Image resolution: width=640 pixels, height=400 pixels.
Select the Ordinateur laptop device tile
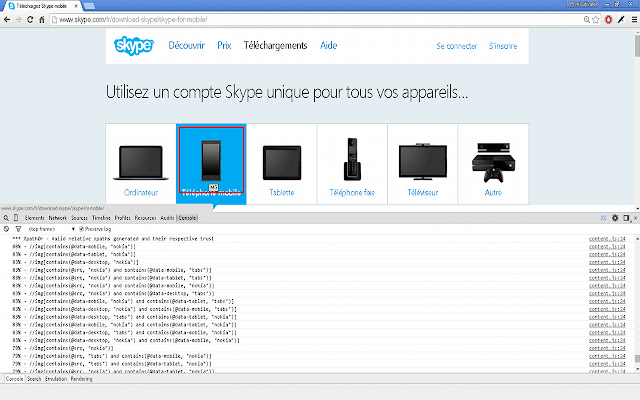coord(141,164)
